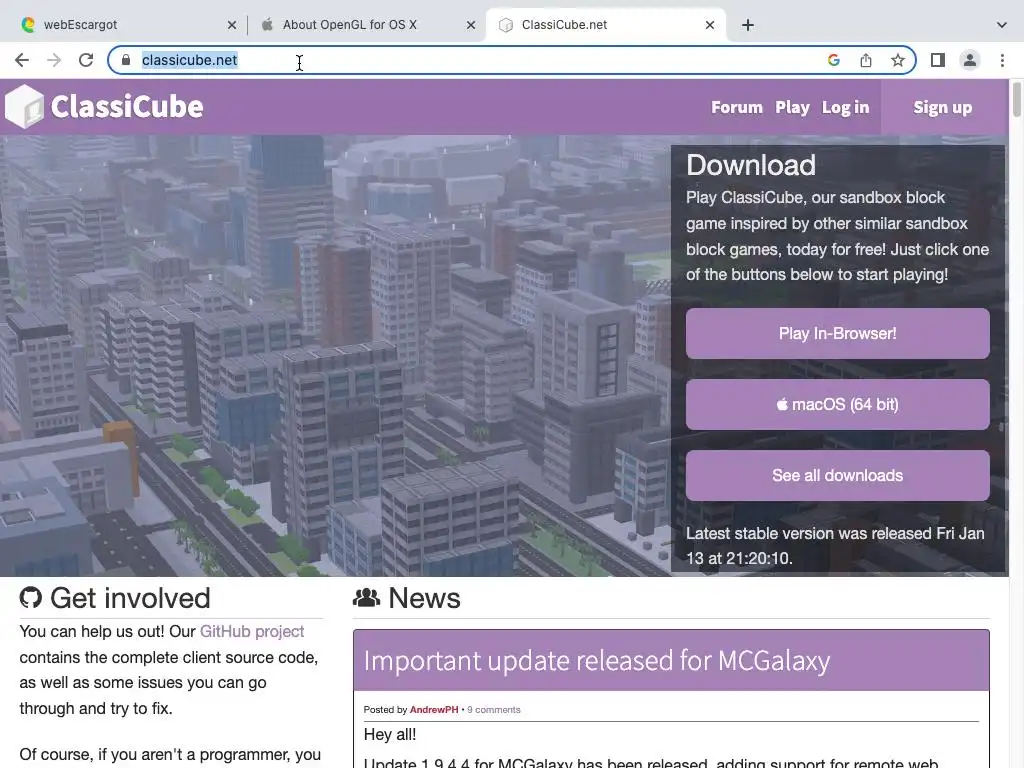This screenshot has width=1024, height=768.
Task: Reload the ClassiCube page
Action: point(86,60)
